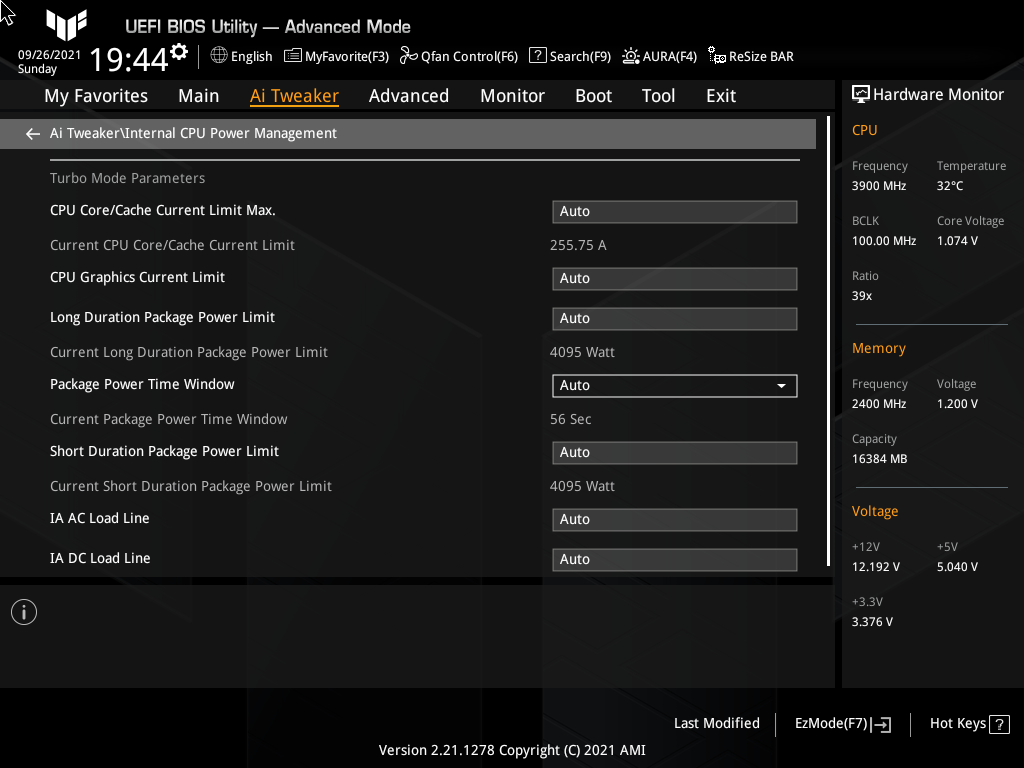1024x768 pixels.
Task: Select the IA DC Load Line field
Action: pos(674,559)
